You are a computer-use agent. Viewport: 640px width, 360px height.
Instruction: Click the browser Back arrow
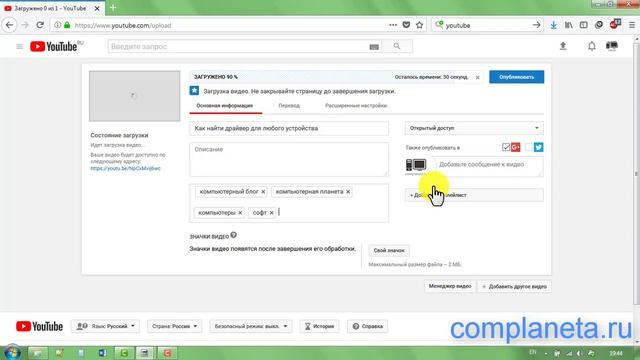tap(10, 25)
